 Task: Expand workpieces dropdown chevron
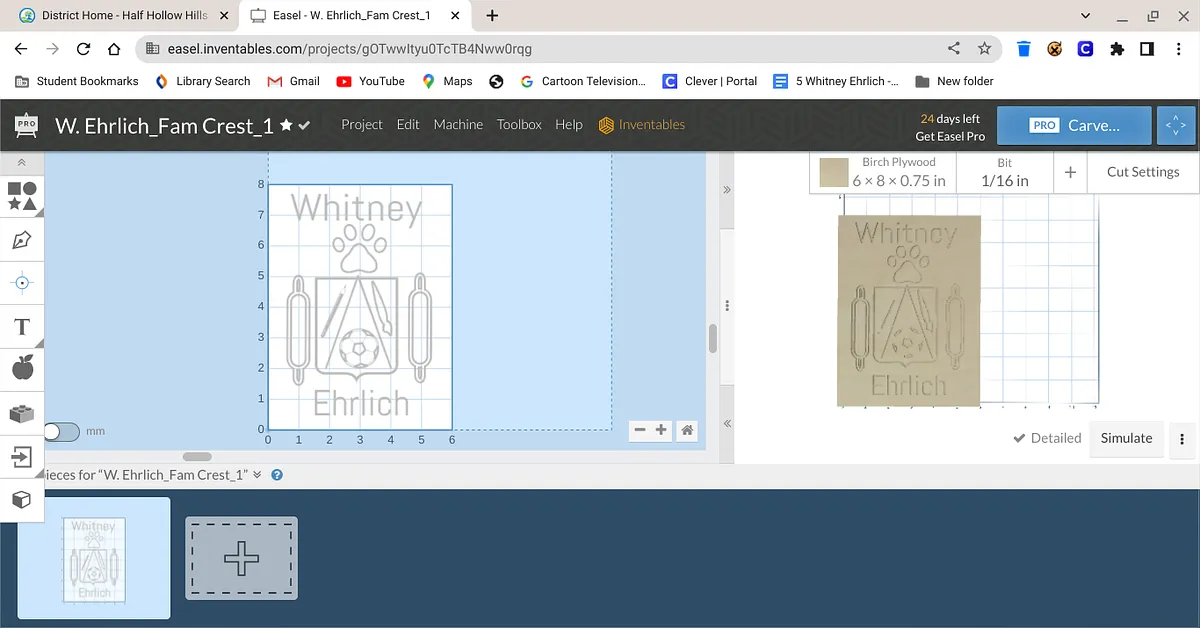[257, 475]
